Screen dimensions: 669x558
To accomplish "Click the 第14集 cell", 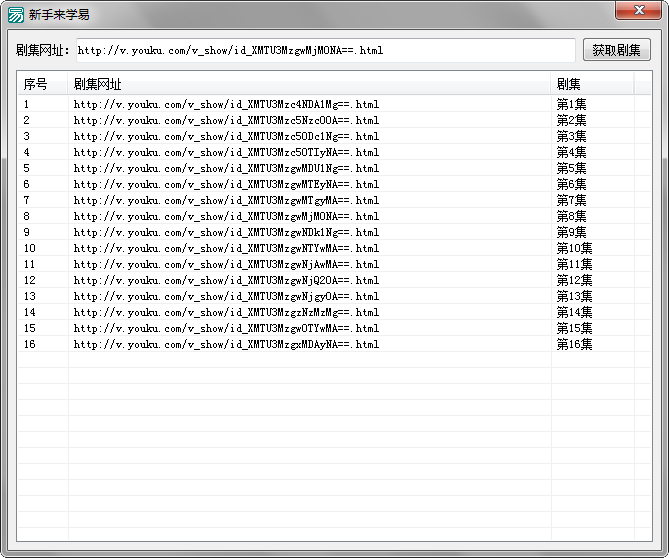I will tap(574, 312).
